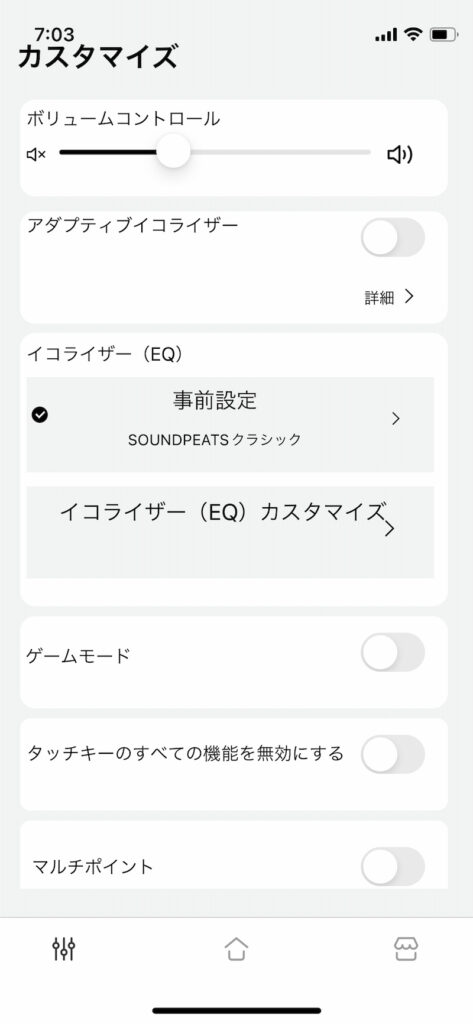
Task: Turn on ゲームモード toggle
Action: 393,652
